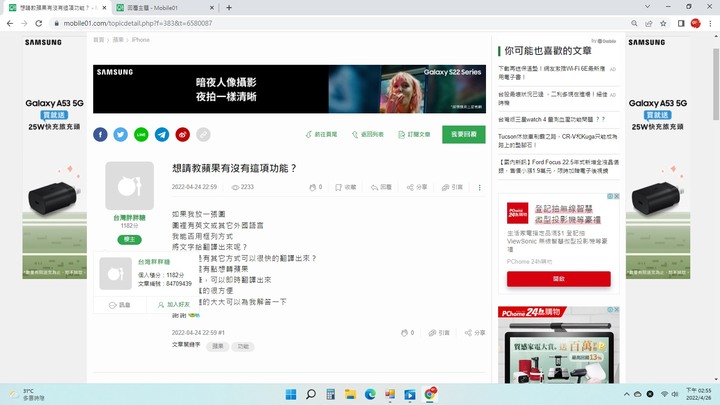Image resolution: width=720 pixels, height=405 pixels.
Task: Show hidden system tray icons
Action: (x=626, y=394)
